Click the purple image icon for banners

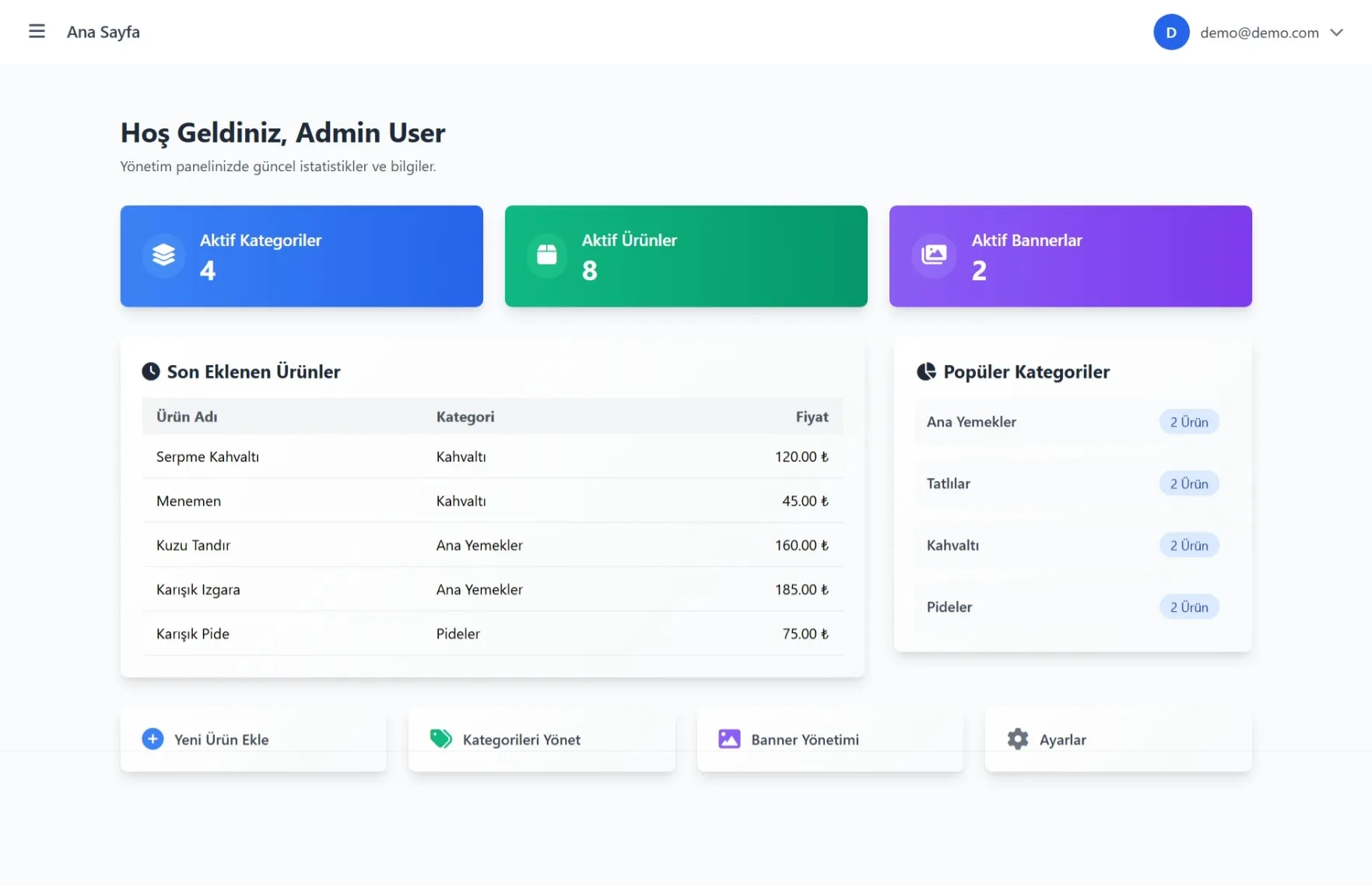(729, 739)
